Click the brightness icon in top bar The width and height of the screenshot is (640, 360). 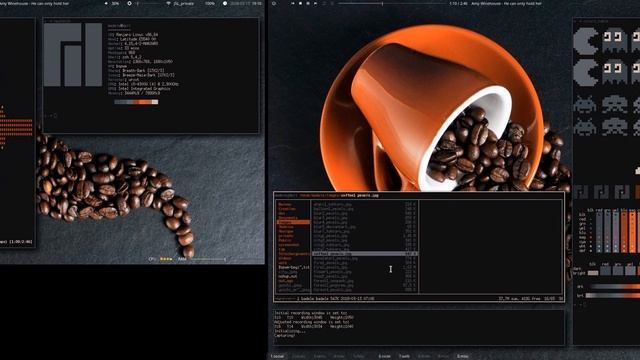pos(129,3)
